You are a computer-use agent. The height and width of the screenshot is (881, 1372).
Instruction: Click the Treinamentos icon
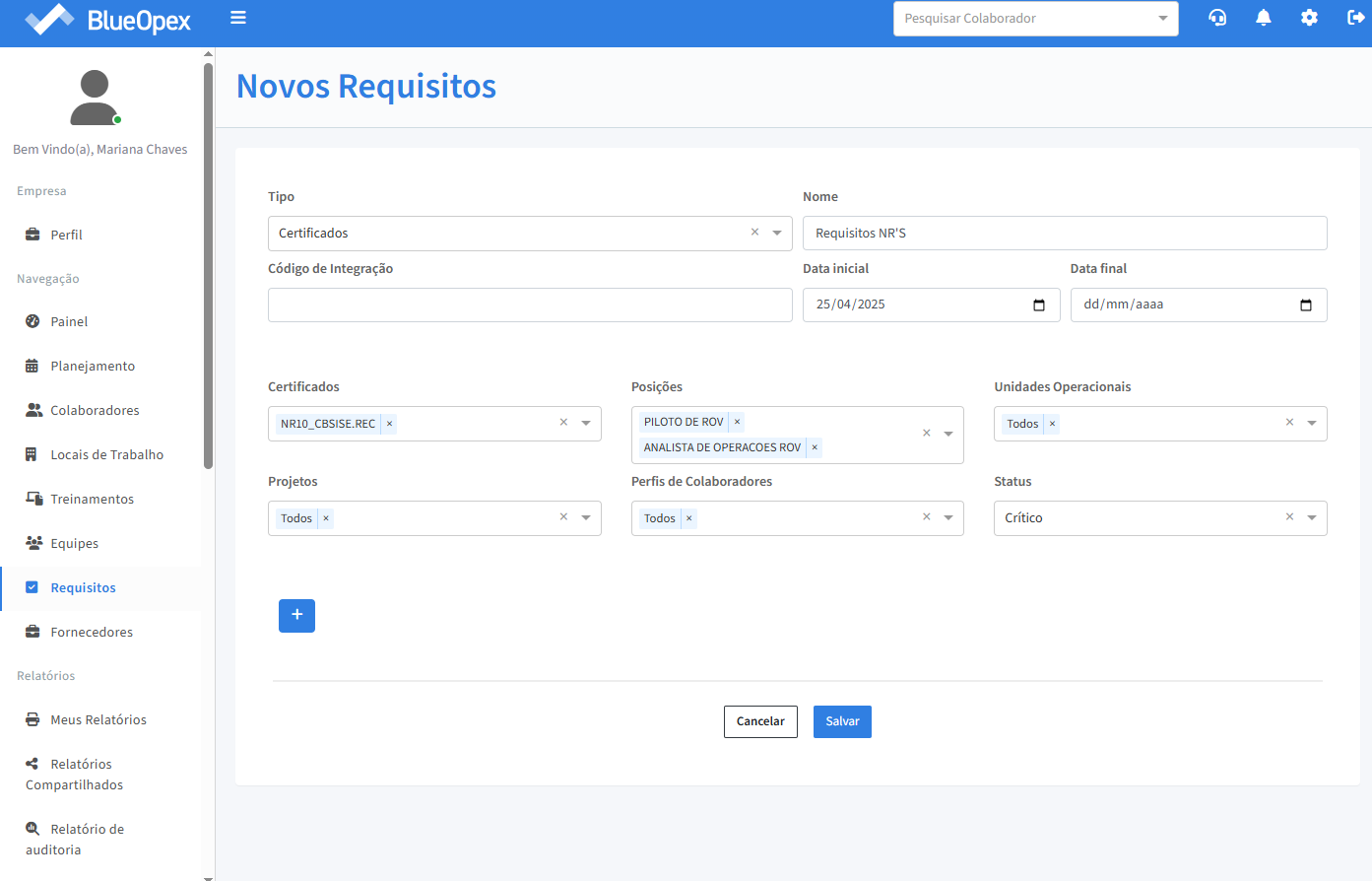coord(33,499)
